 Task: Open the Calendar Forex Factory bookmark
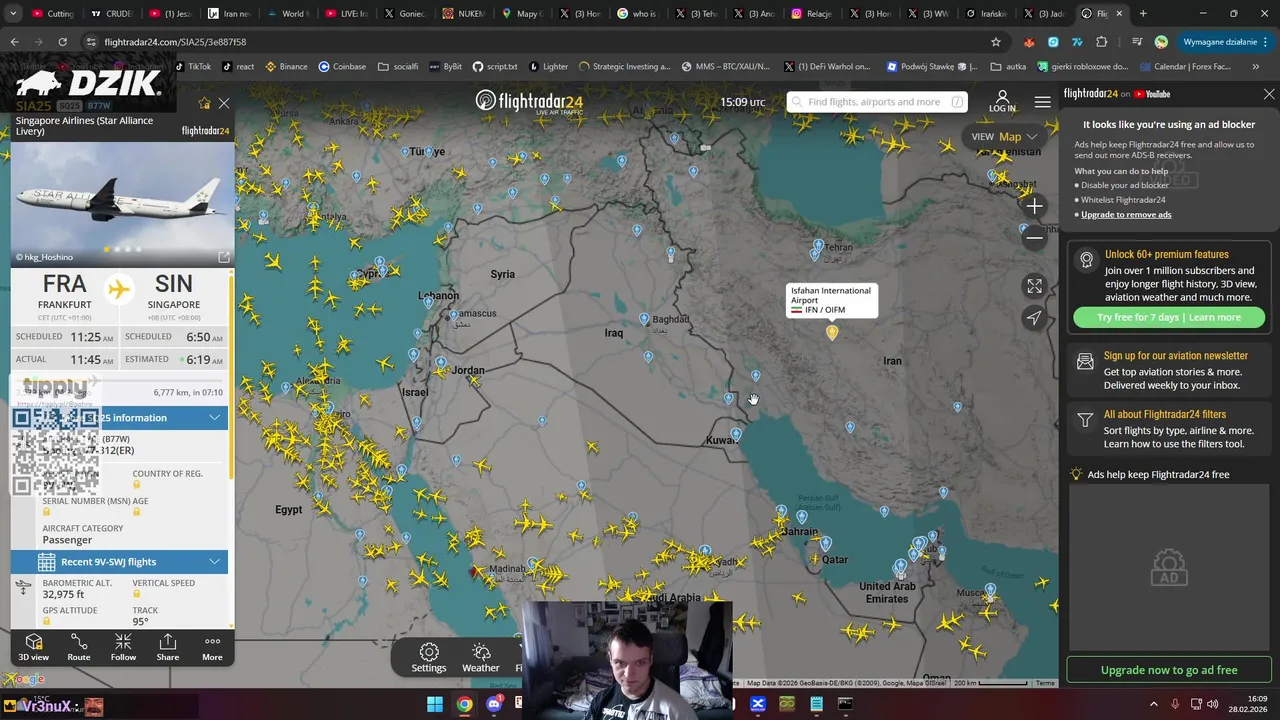pos(1185,67)
